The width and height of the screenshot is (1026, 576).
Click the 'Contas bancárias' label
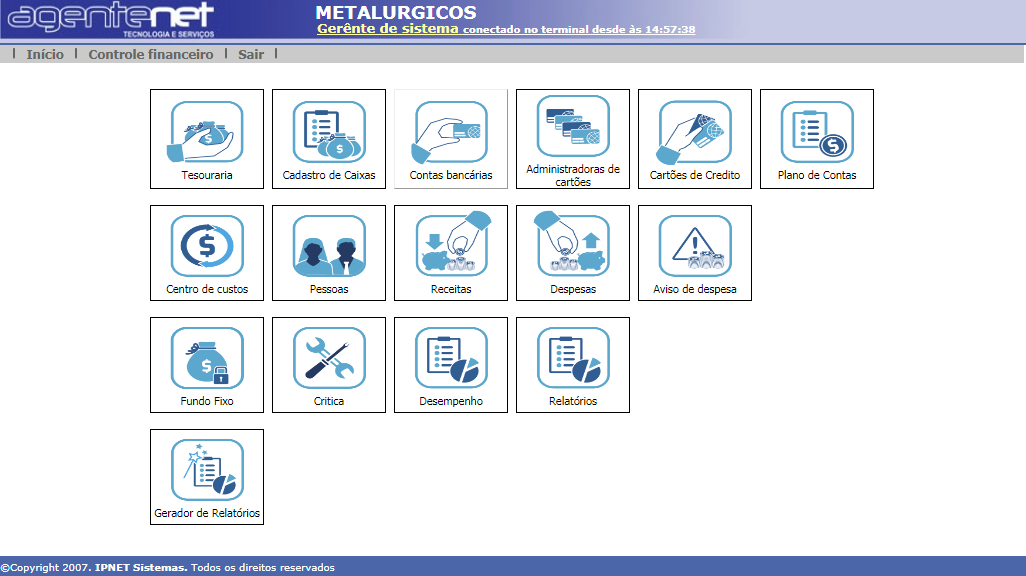click(451, 175)
